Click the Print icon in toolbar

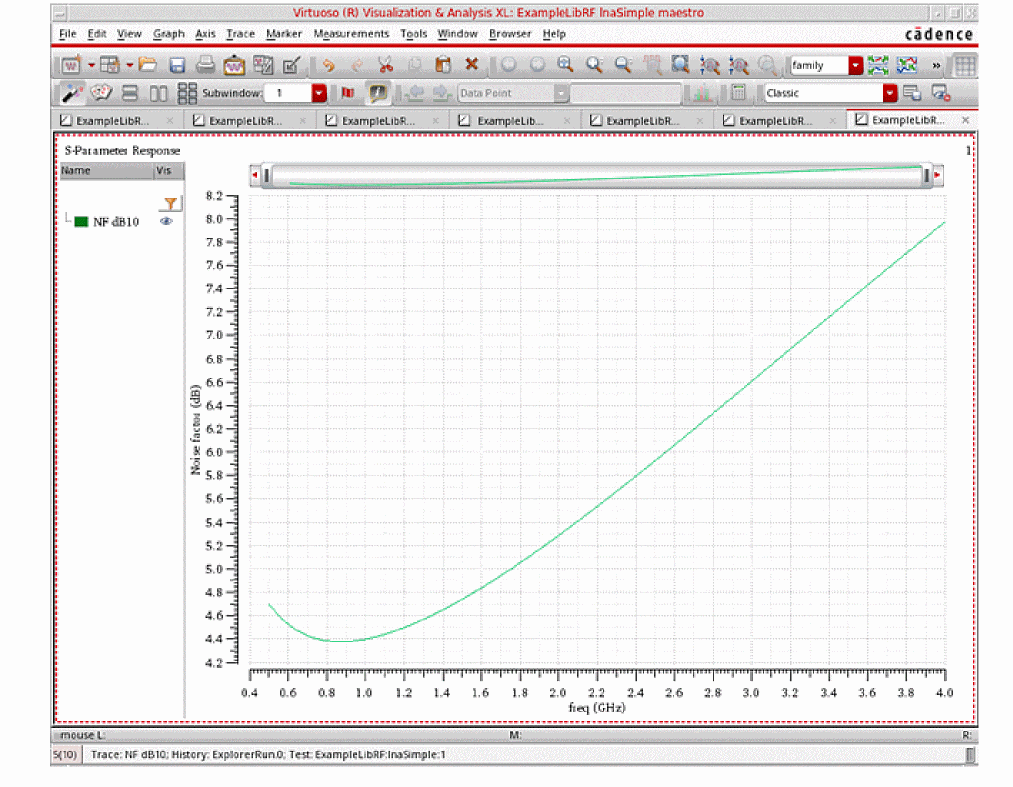point(205,66)
